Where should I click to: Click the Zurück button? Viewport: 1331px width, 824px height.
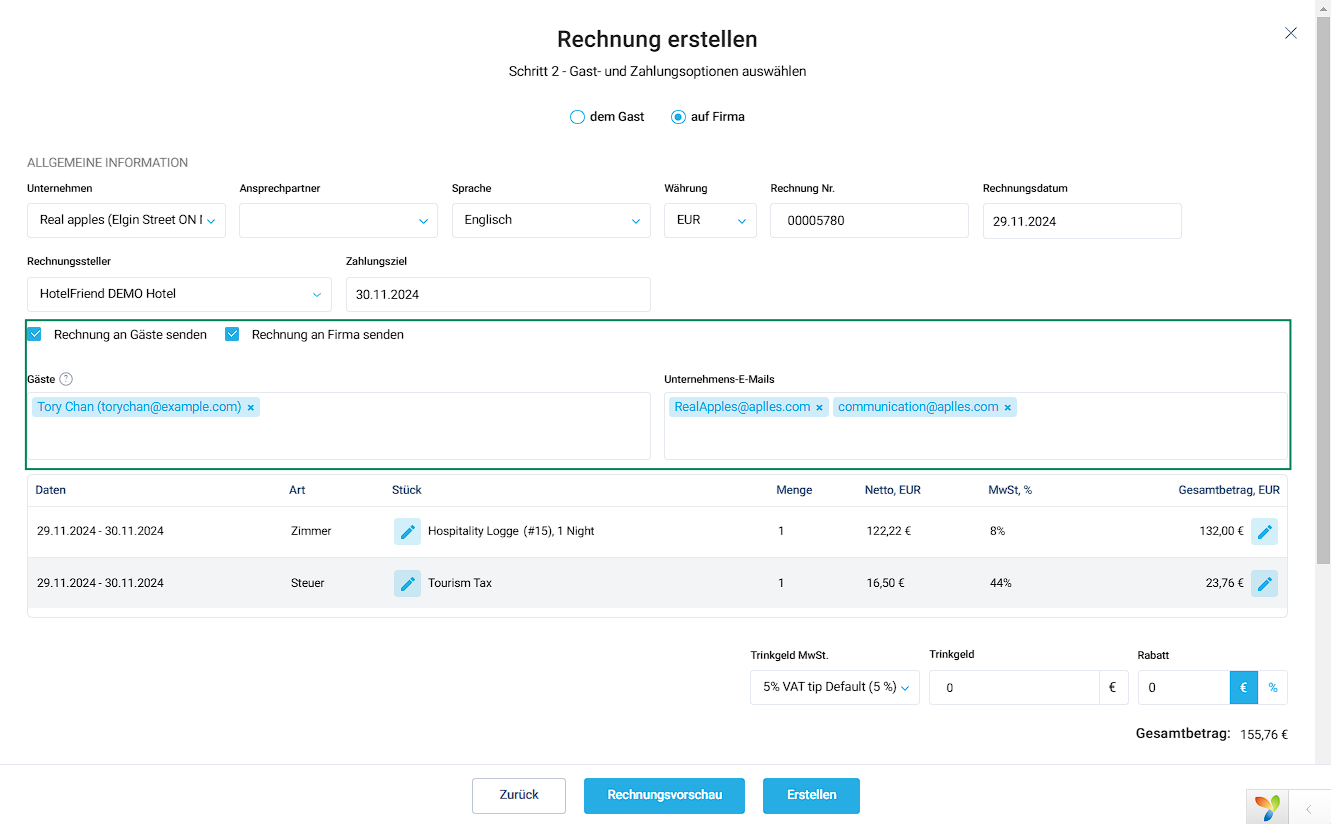click(x=519, y=795)
